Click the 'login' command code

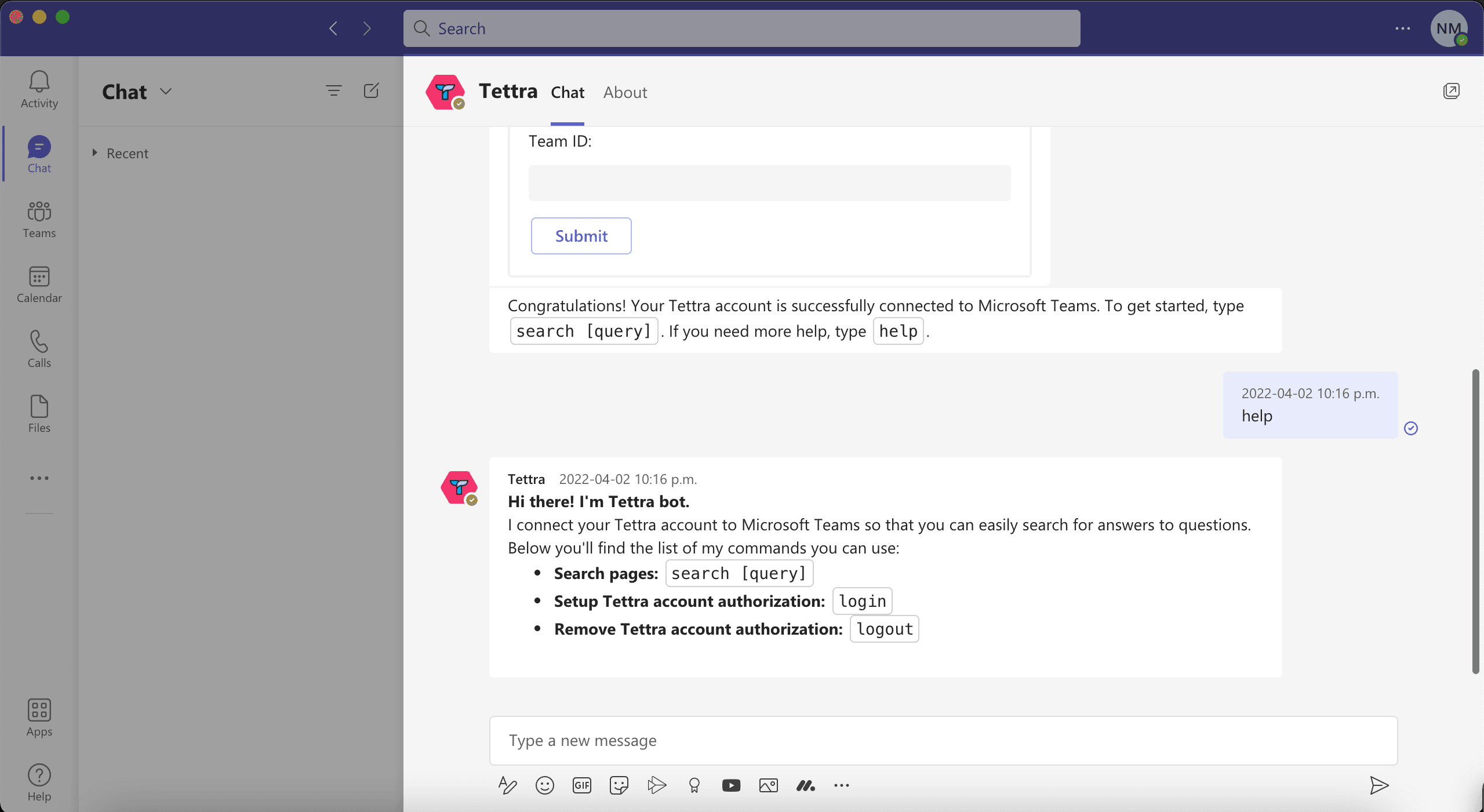[862, 601]
